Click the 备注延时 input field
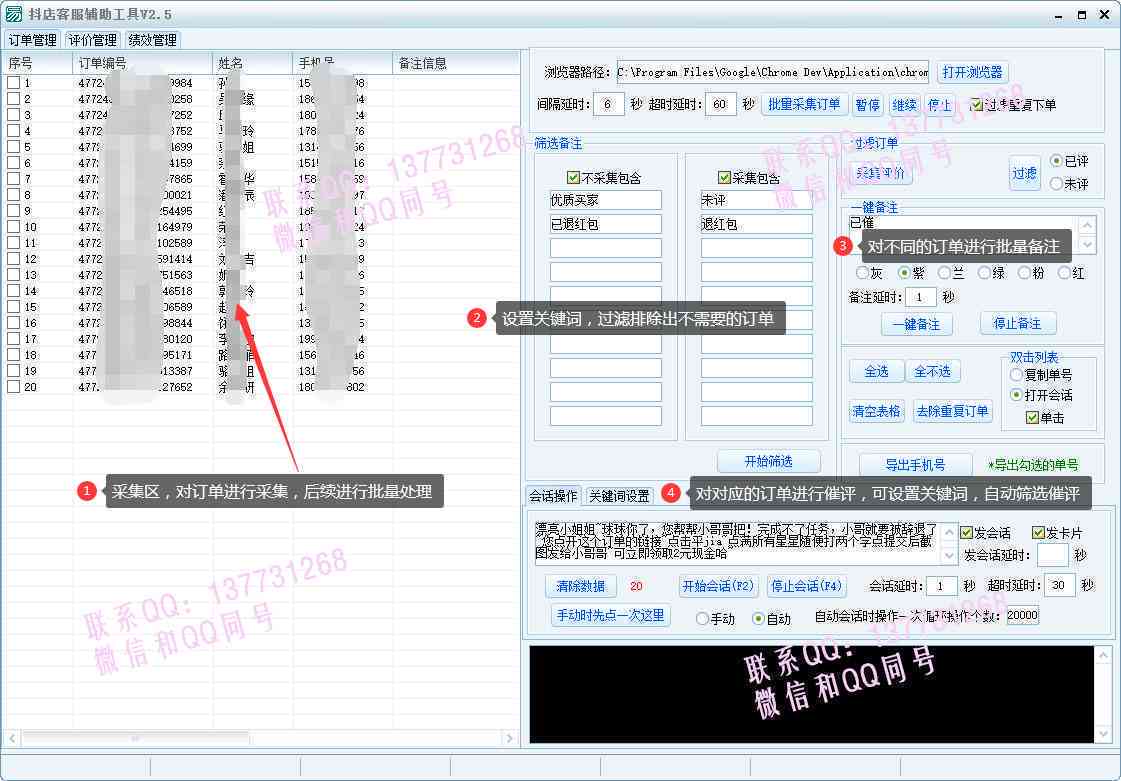 [x=921, y=297]
